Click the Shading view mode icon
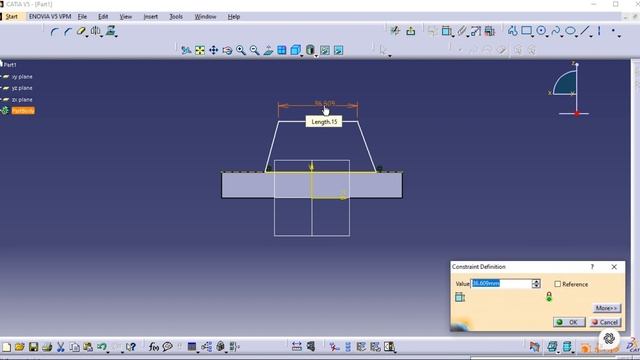The height and width of the screenshot is (360, 640). tap(310, 50)
